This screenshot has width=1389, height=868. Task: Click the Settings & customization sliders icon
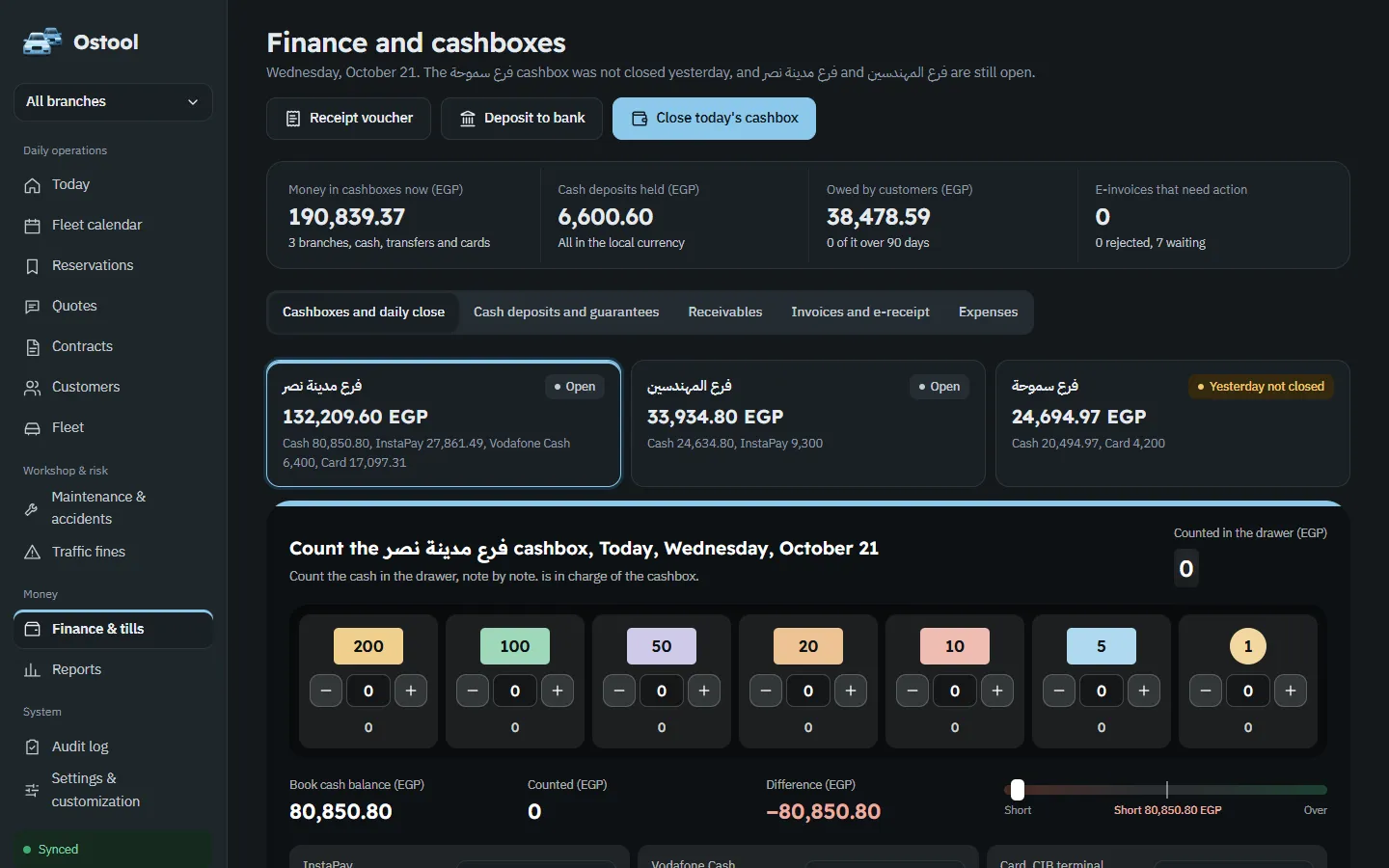(x=32, y=790)
